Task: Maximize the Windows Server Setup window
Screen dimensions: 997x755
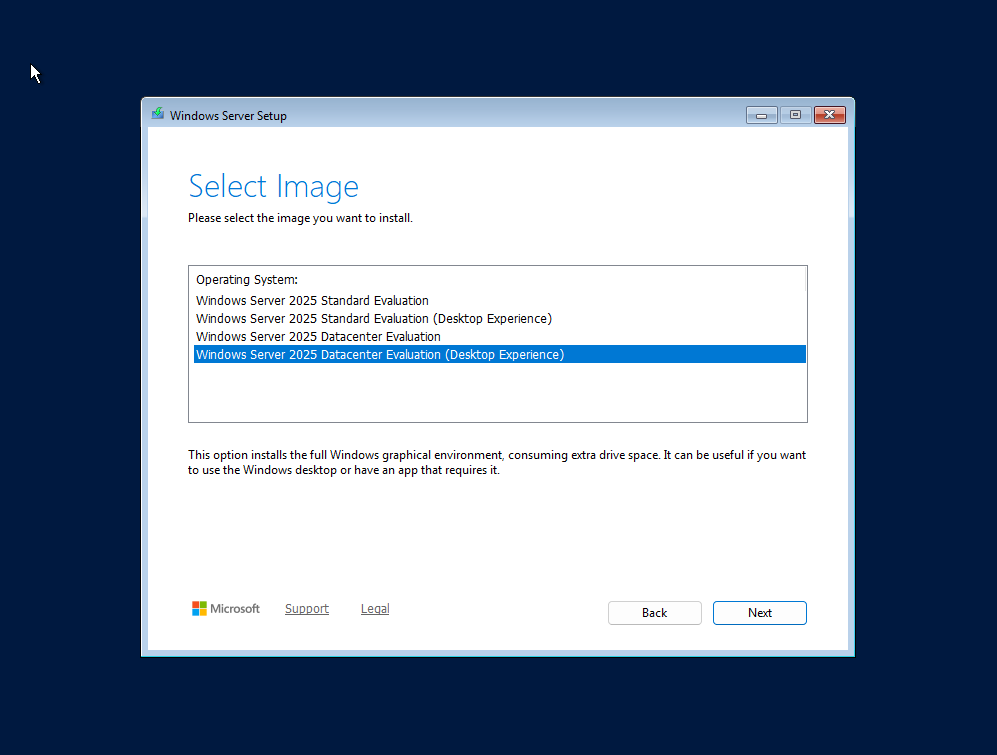Action: tap(795, 115)
